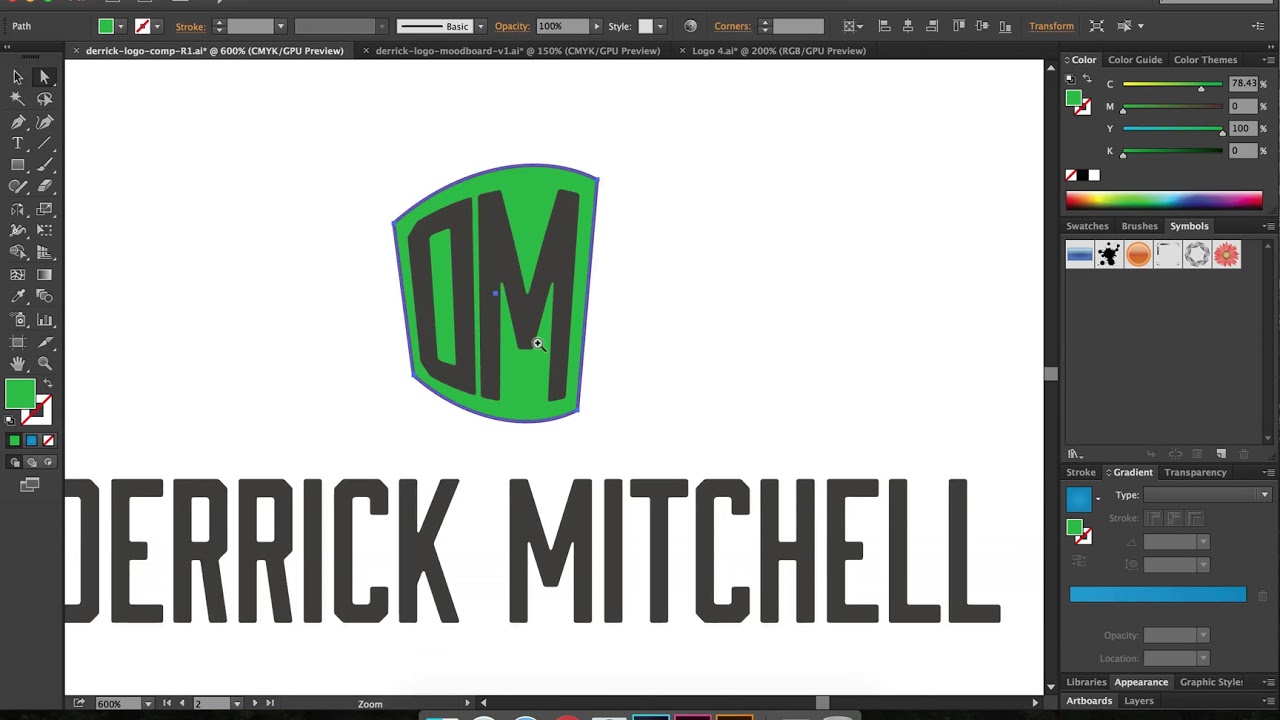This screenshot has height=720, width=1280.
Task: Pick a color from the CMYK spectrum bar
Action: [1164, 200]
